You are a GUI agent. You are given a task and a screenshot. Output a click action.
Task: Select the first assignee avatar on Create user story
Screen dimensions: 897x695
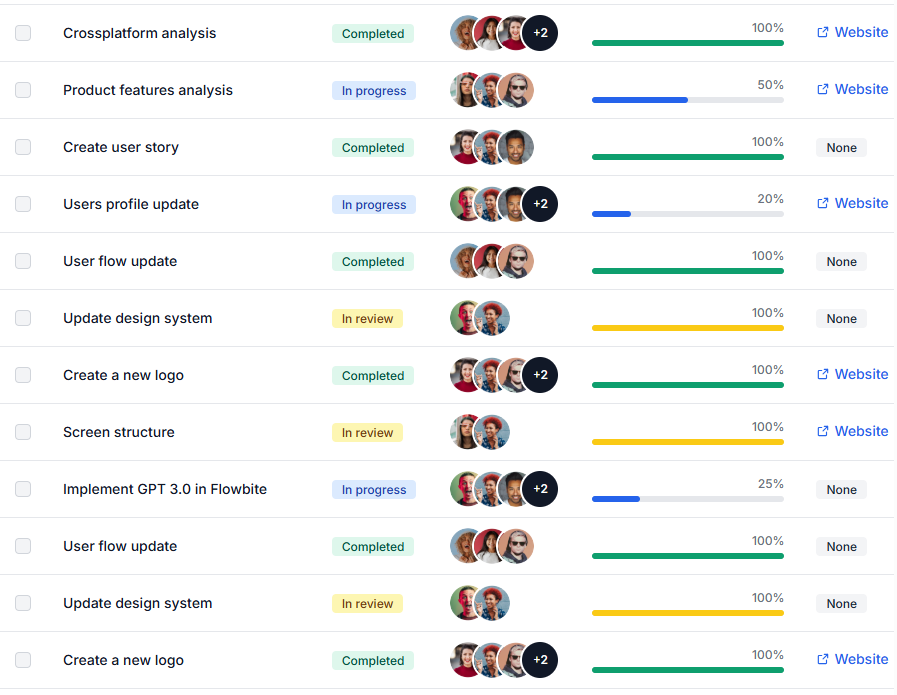[x=464, y=147]
